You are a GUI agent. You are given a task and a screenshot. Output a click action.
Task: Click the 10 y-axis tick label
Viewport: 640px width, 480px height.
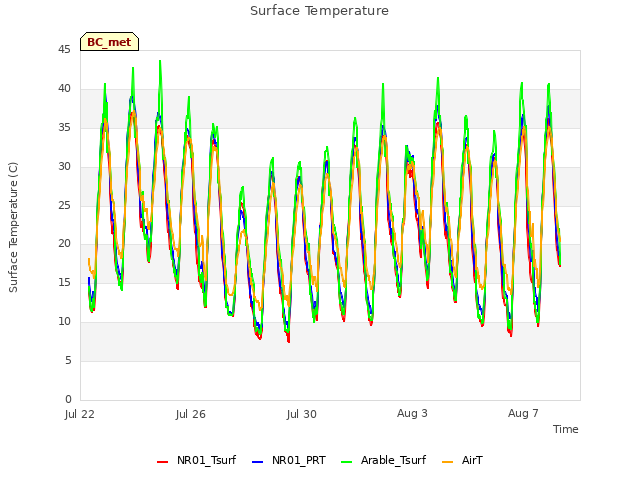[64, 321]
